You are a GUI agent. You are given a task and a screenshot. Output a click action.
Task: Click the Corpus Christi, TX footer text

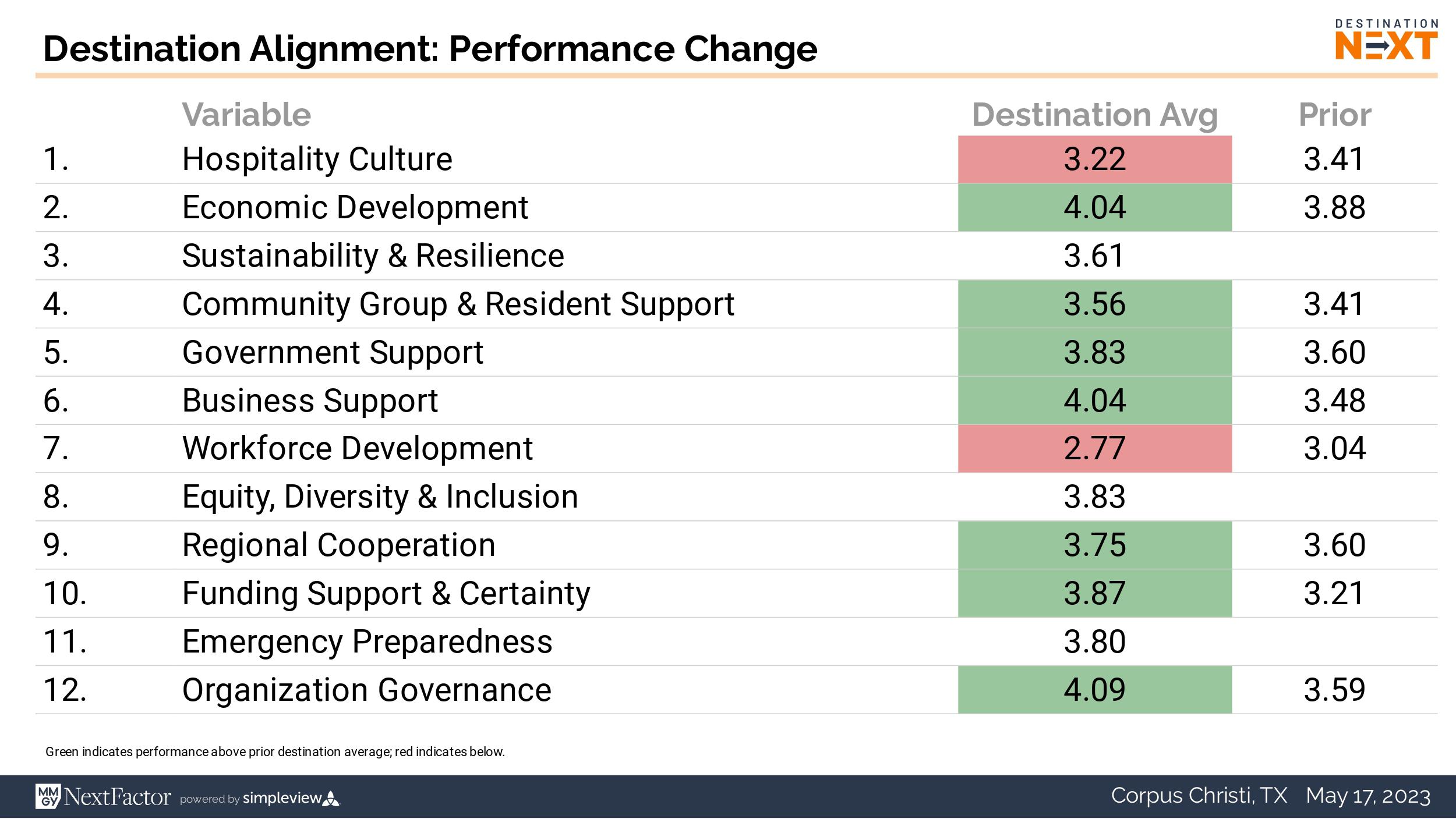[x=1199, y=796]
